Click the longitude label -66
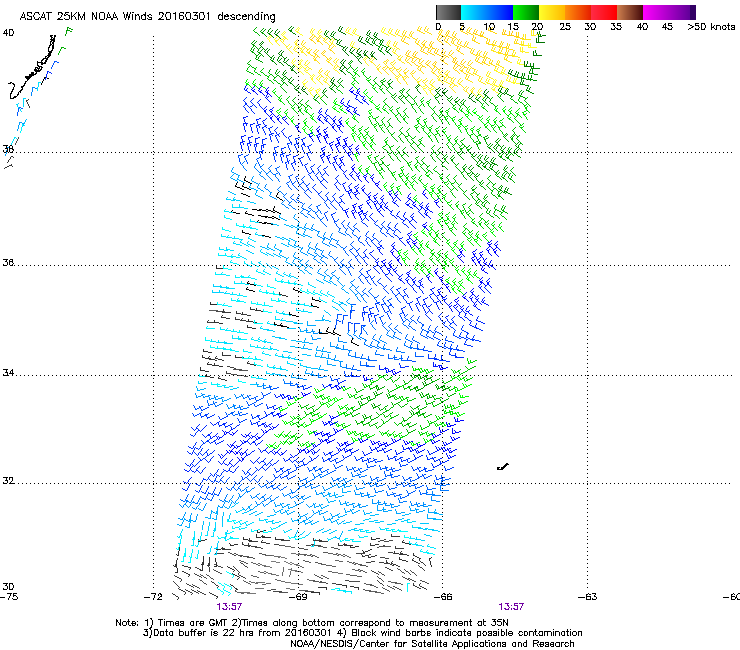This screenshot has width=740, height=650. pos(443,597)
